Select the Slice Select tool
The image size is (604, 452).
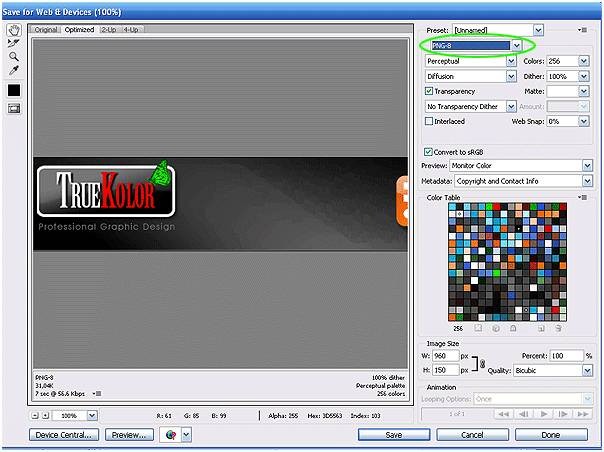coord(14,43)
